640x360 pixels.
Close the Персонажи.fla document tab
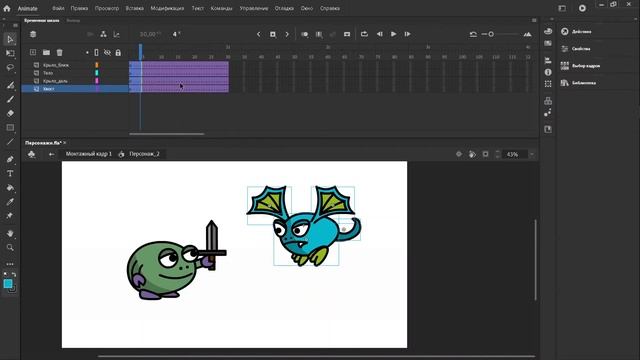click(x=65, y=143)
